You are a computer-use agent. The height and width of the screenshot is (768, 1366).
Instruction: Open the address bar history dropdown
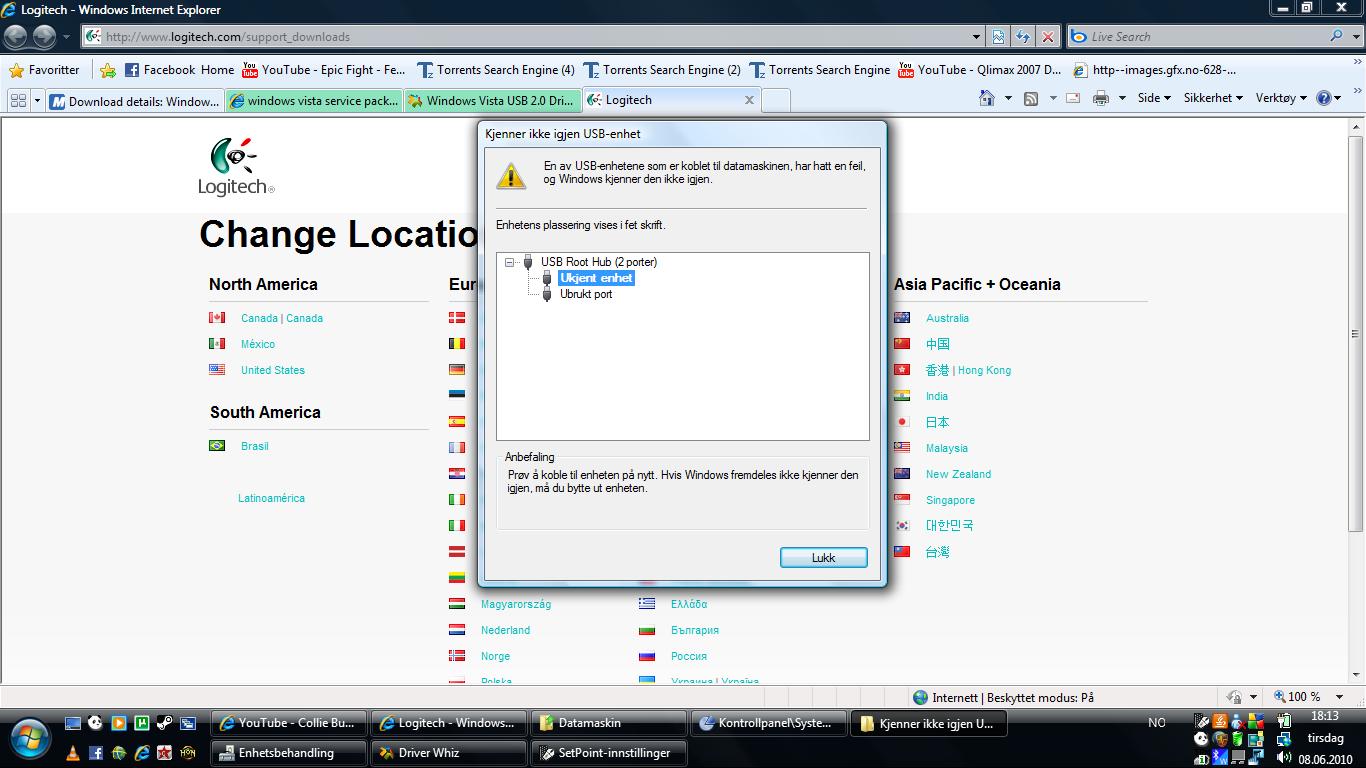[977, 37]
